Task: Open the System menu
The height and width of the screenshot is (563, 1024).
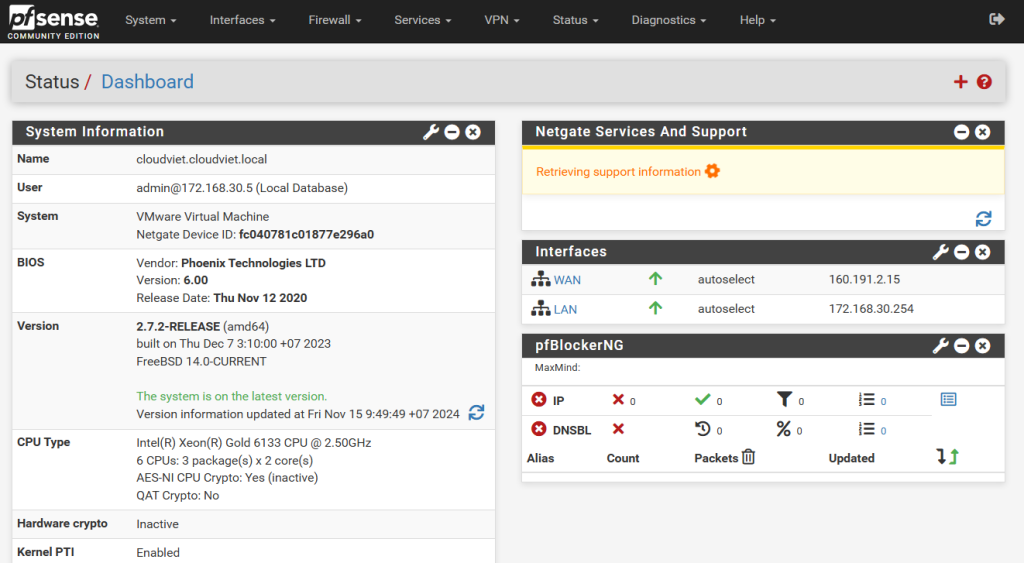Action: 151,20
